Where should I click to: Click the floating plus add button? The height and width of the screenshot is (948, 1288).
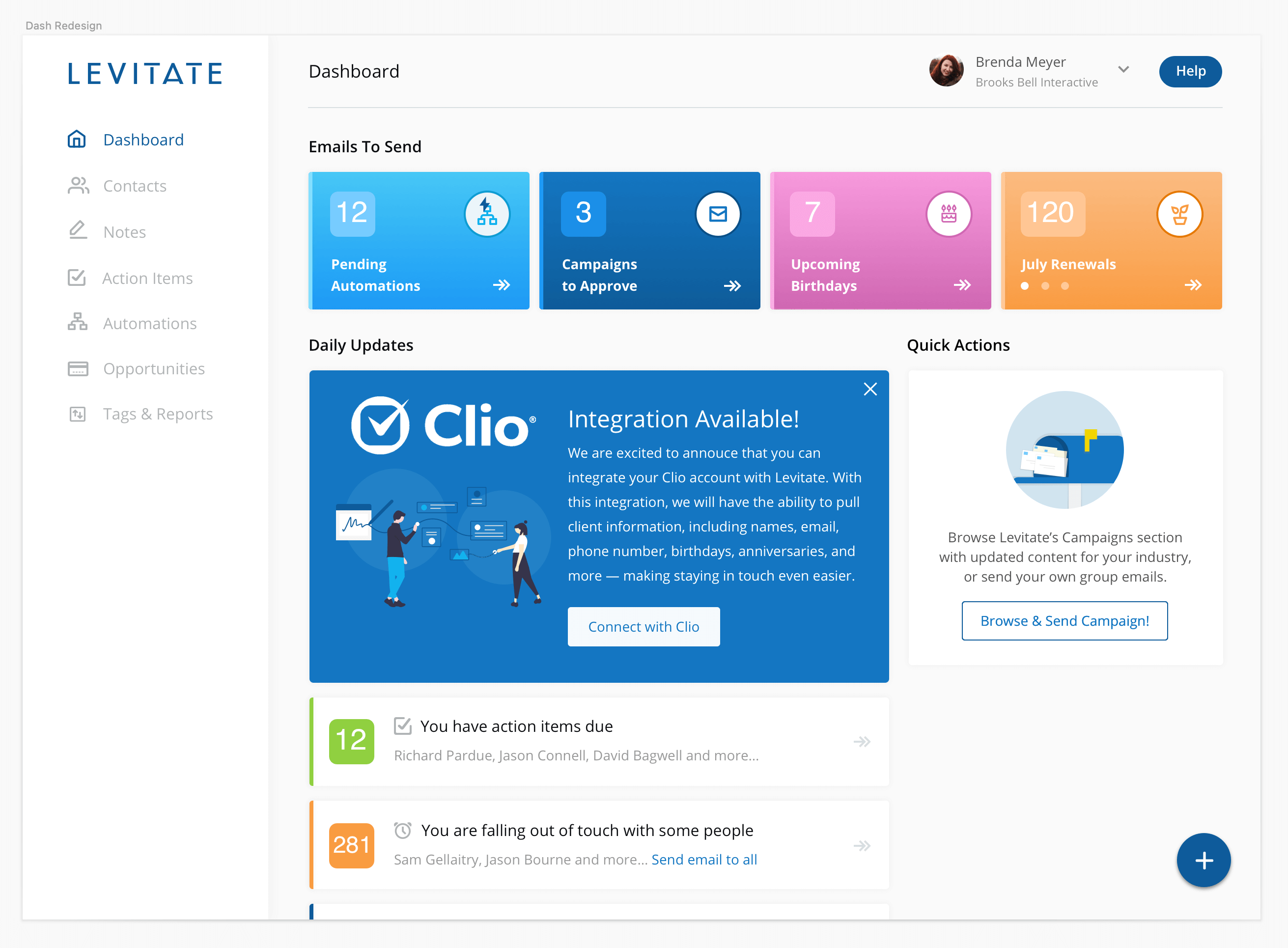click(1204, 860)
